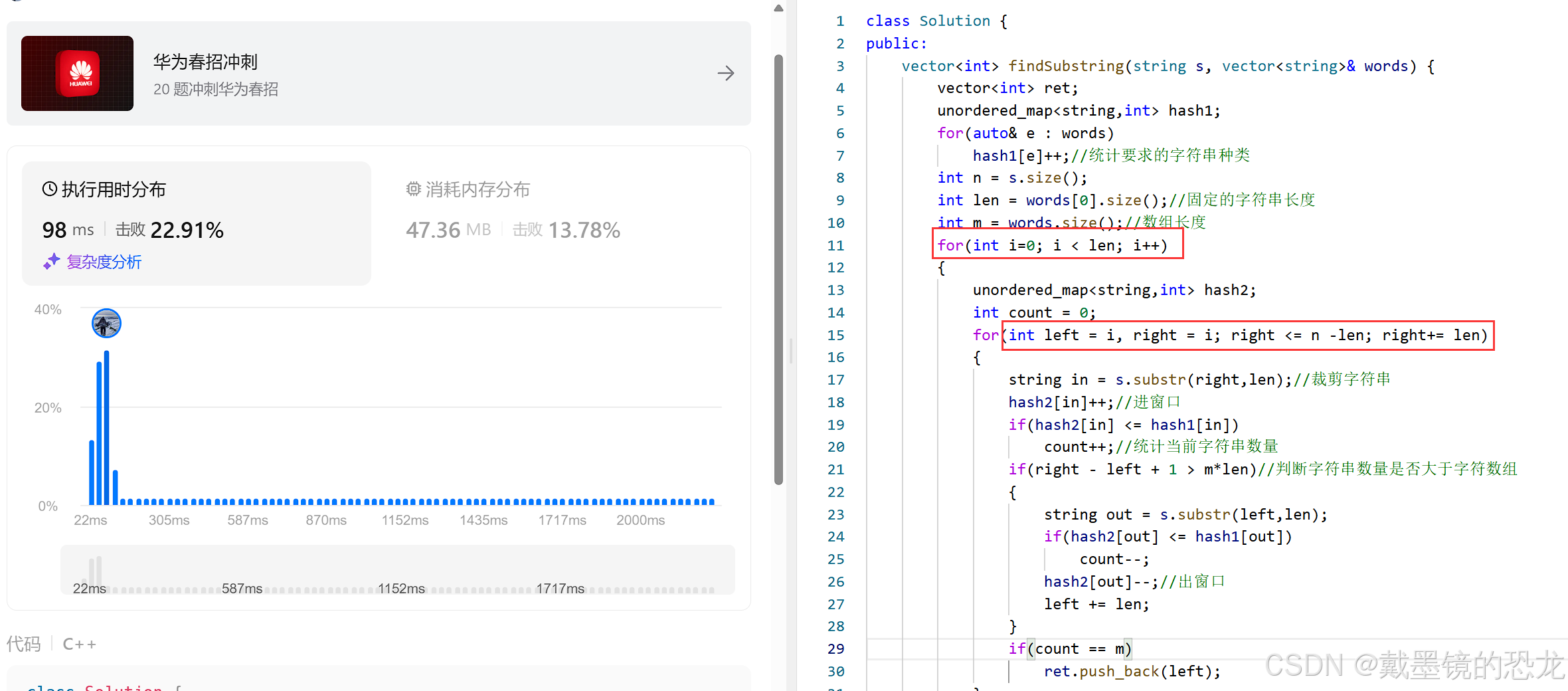The image size is (1568, 691).
Task: Click the user avatar marker on the chart
Action: pos(106,324)
